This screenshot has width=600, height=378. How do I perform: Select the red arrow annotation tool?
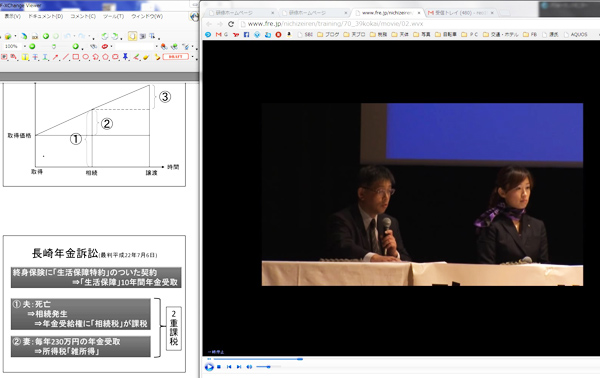click(x=56, y=57)
